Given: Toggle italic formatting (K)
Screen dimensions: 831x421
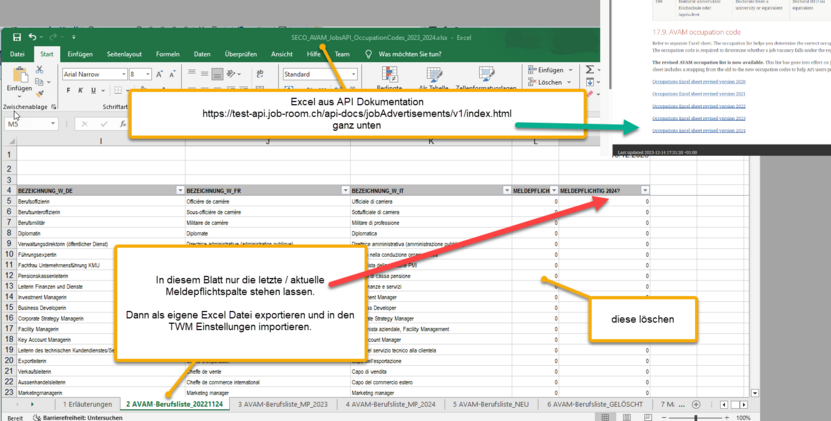Looking at the screenshot, I should [x=80, y=91].
